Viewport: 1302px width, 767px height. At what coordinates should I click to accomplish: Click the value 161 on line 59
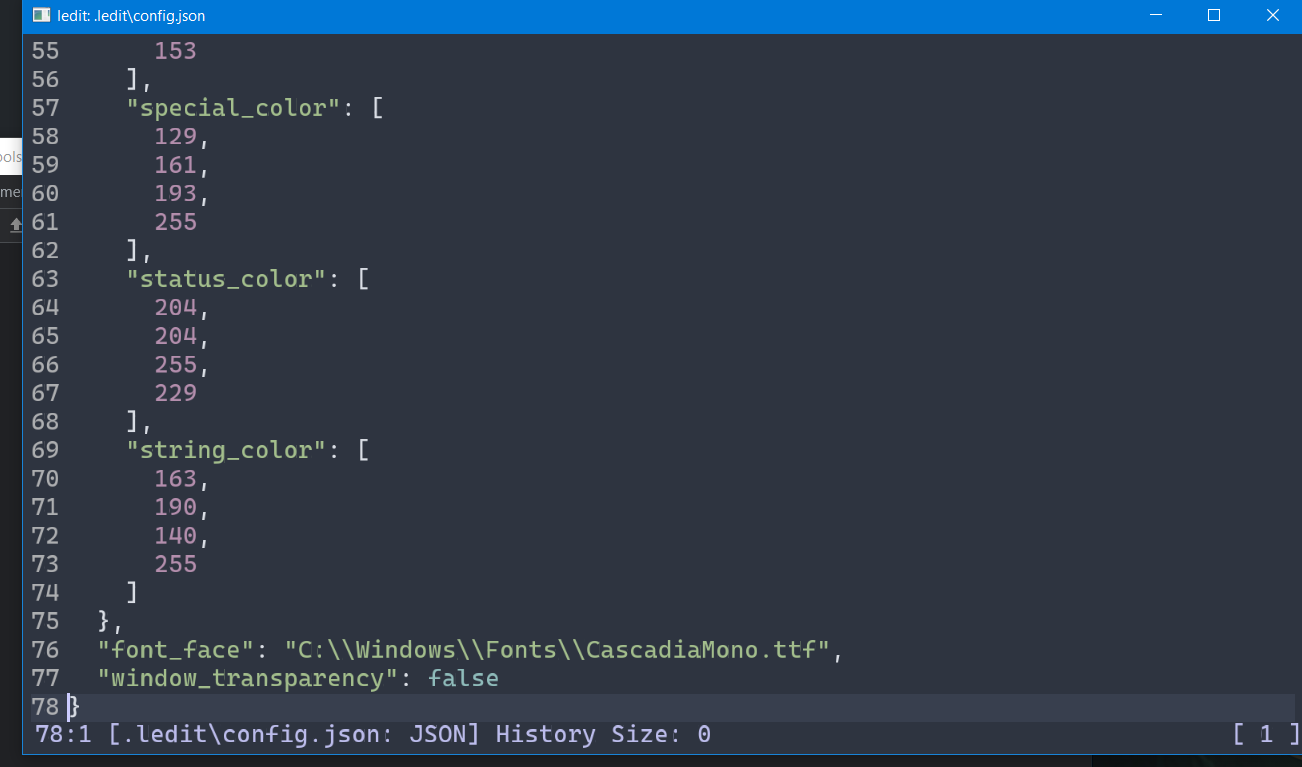click(175, 165)
